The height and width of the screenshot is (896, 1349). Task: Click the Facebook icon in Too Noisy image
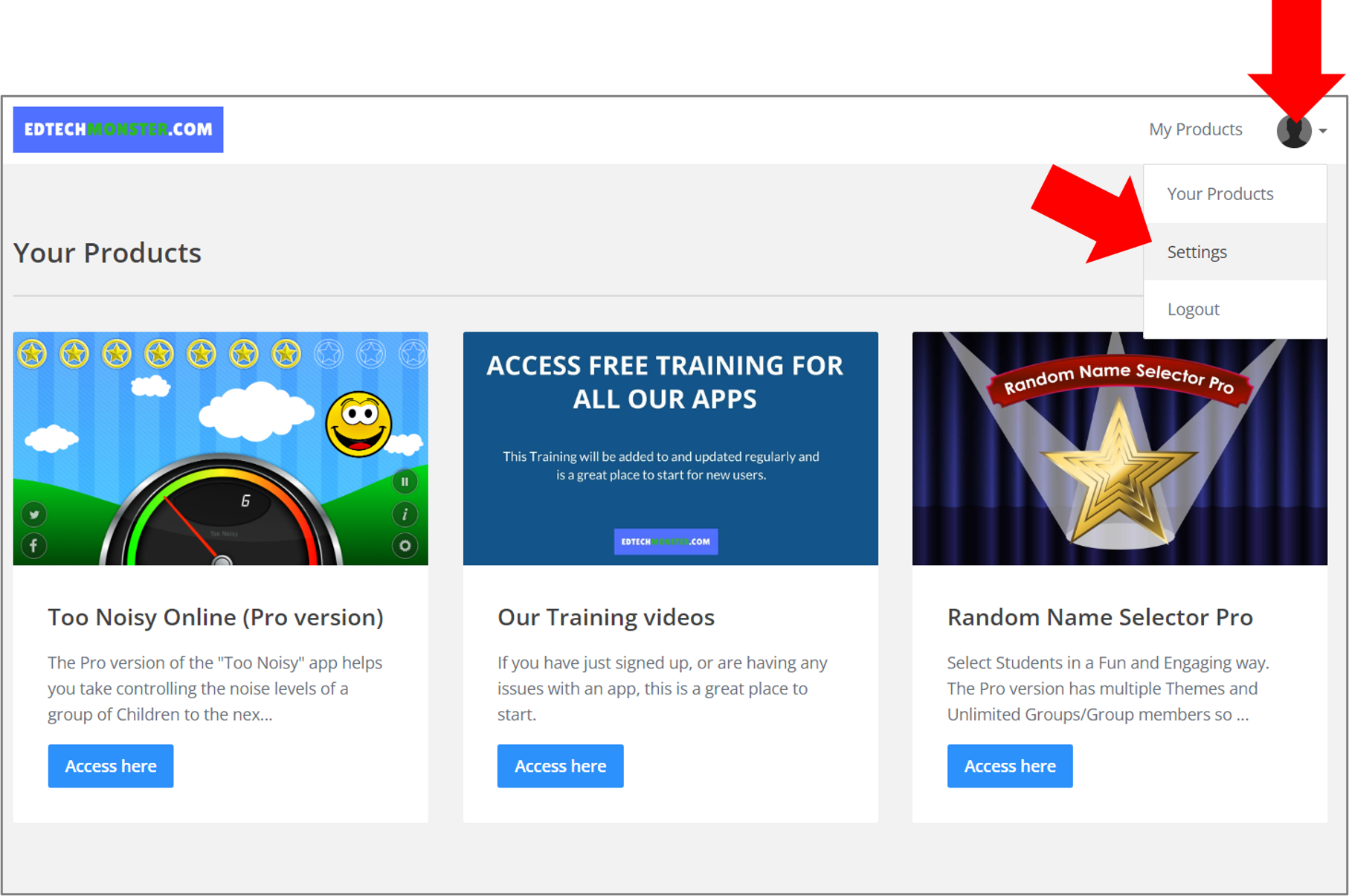click(x=33, y=547)
